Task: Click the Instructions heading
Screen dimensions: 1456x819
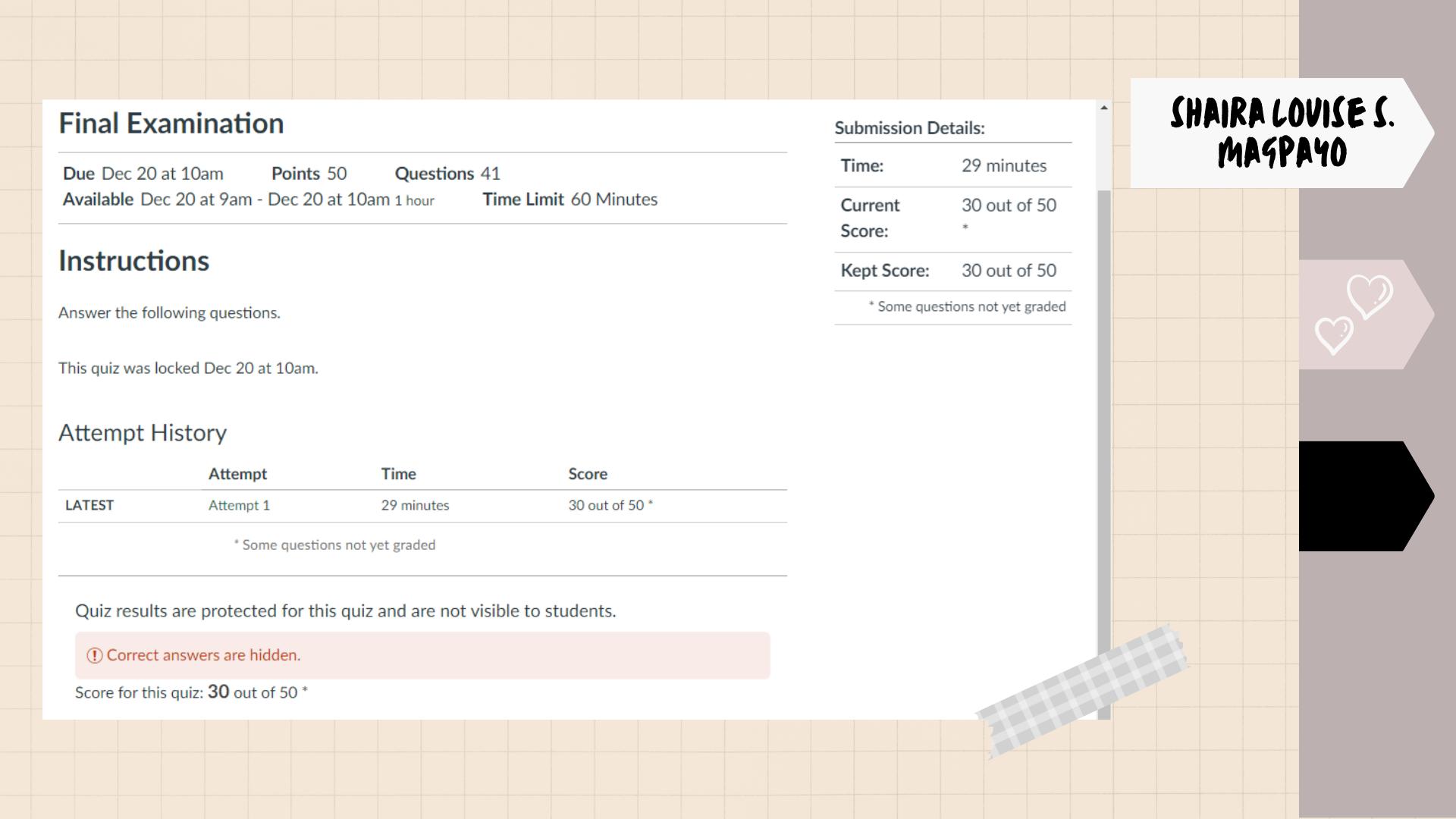Action: (x=133, y=261)
